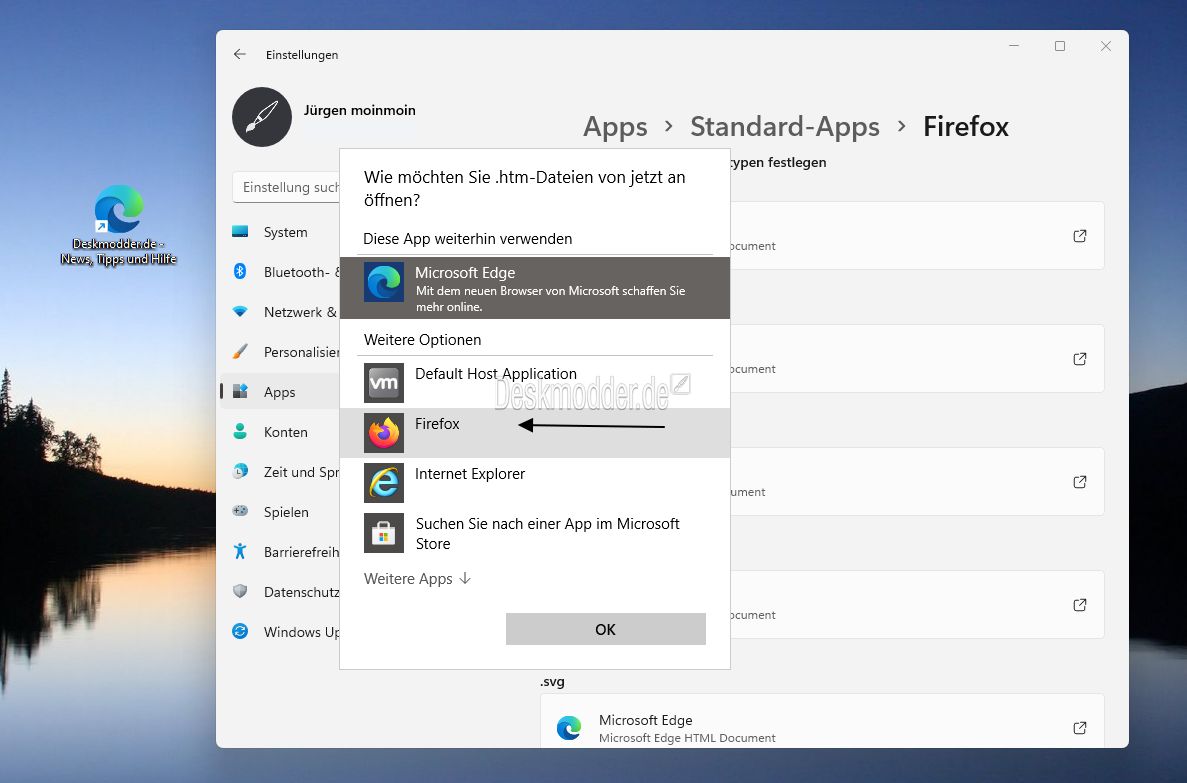This screenshot has width=1187, height=783.
Task: Go back using the arrow beside Einstellungen
Action: click(x=240, y=55)
